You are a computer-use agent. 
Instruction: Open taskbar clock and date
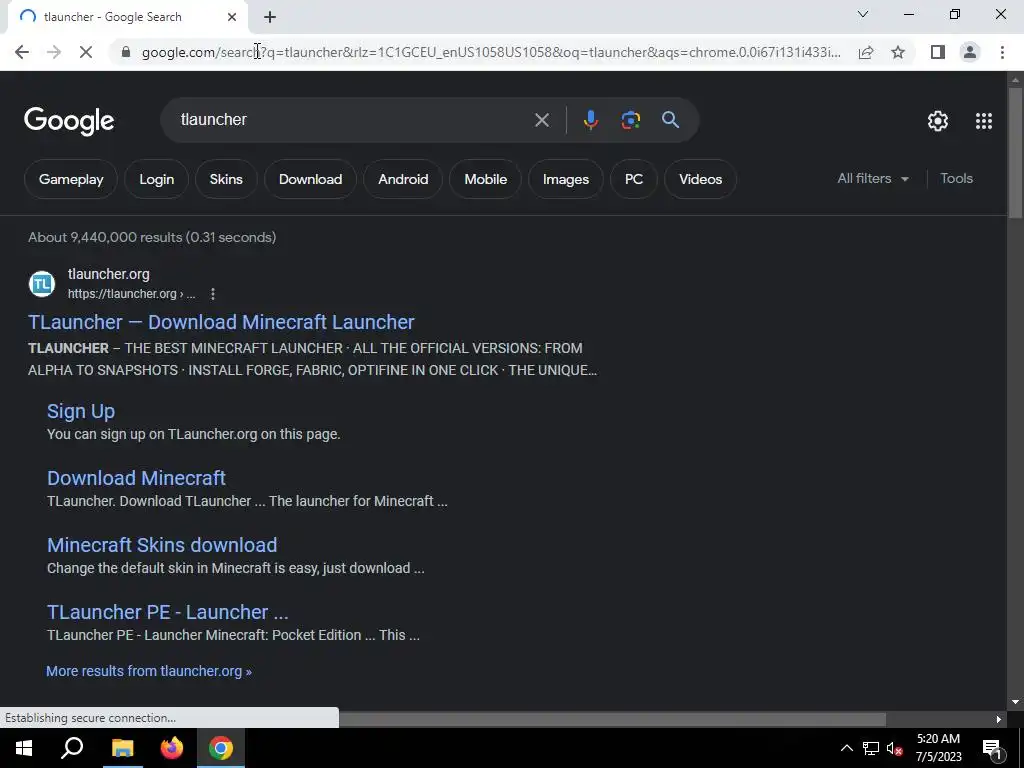coord(938,748)
